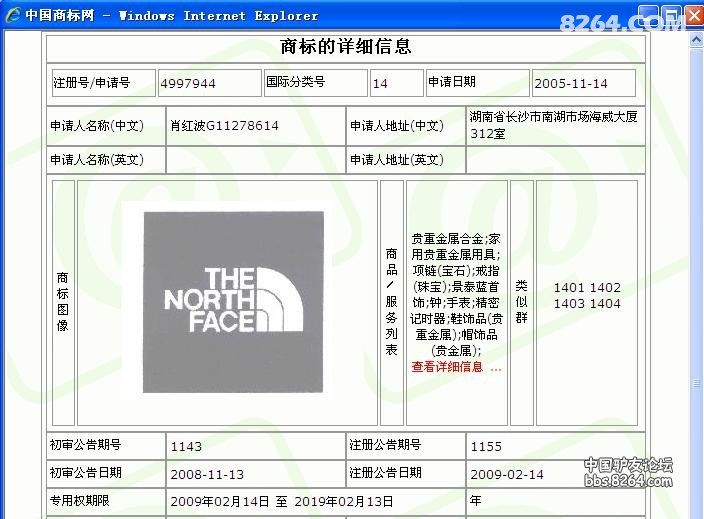Click the 初审公告期号 label
Viewport: 704px width, 519px height.
86,445
